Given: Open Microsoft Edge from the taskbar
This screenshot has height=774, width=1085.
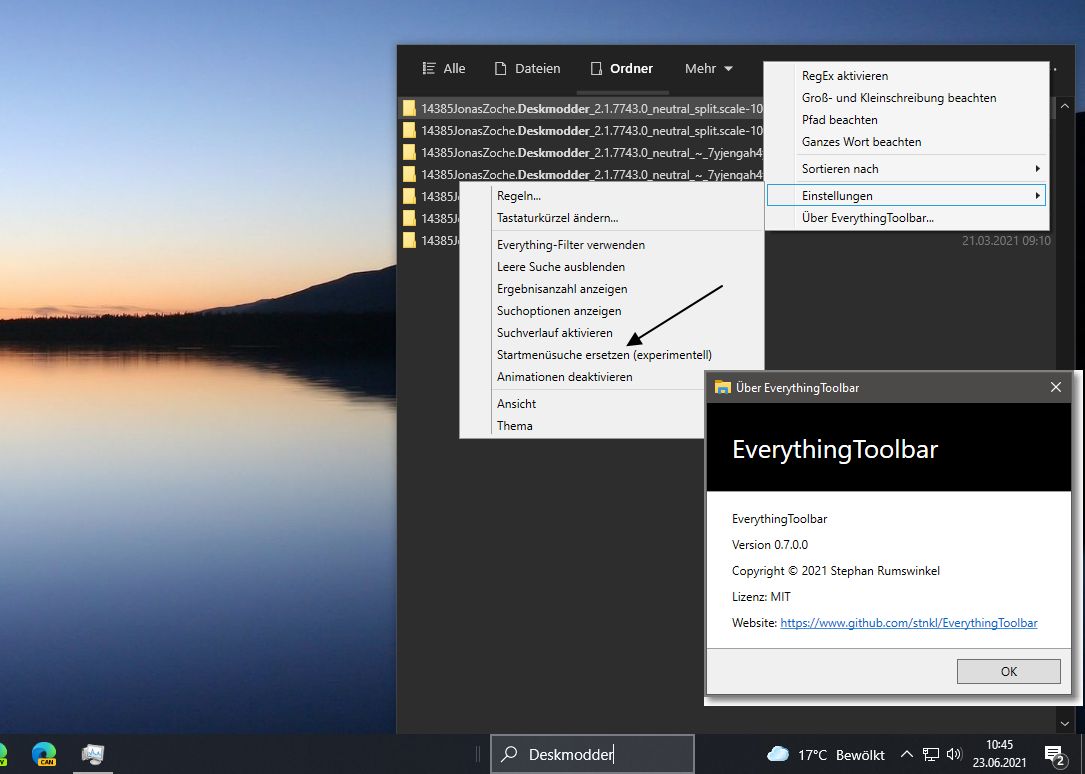Looking at the screenshot, I should tap(44, 754).
